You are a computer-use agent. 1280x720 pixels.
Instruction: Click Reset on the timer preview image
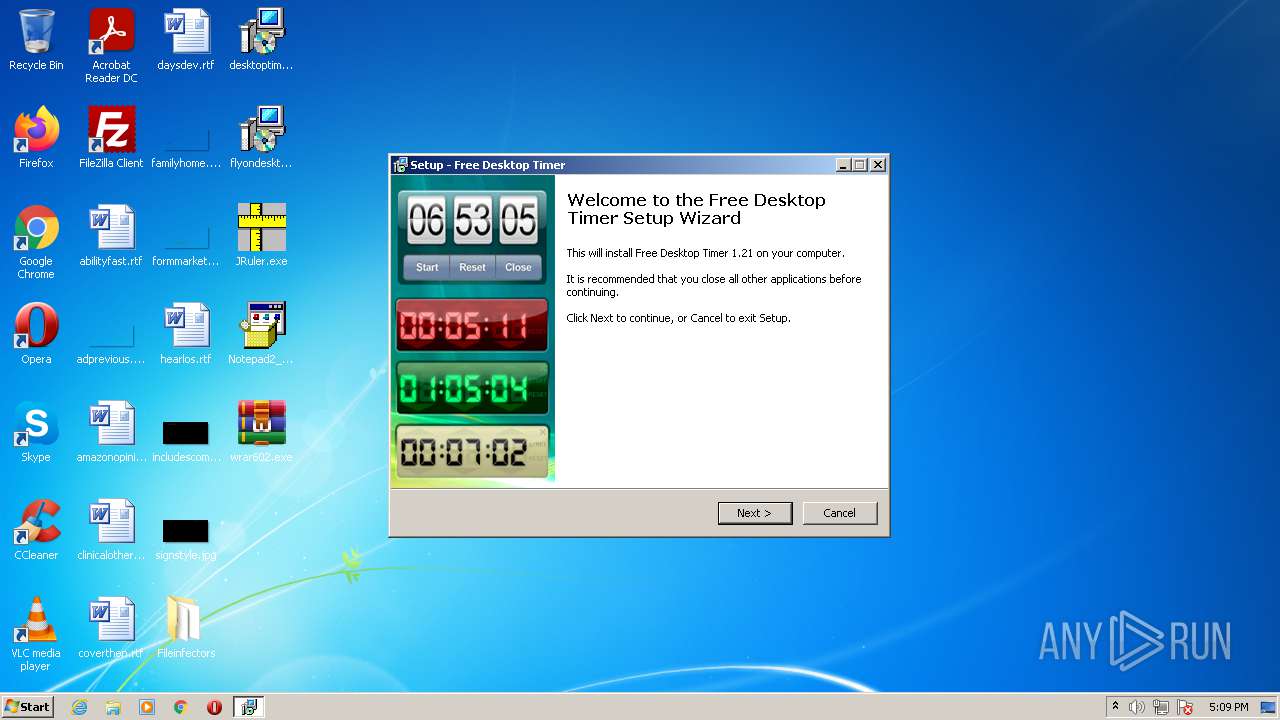coord(472,267)
